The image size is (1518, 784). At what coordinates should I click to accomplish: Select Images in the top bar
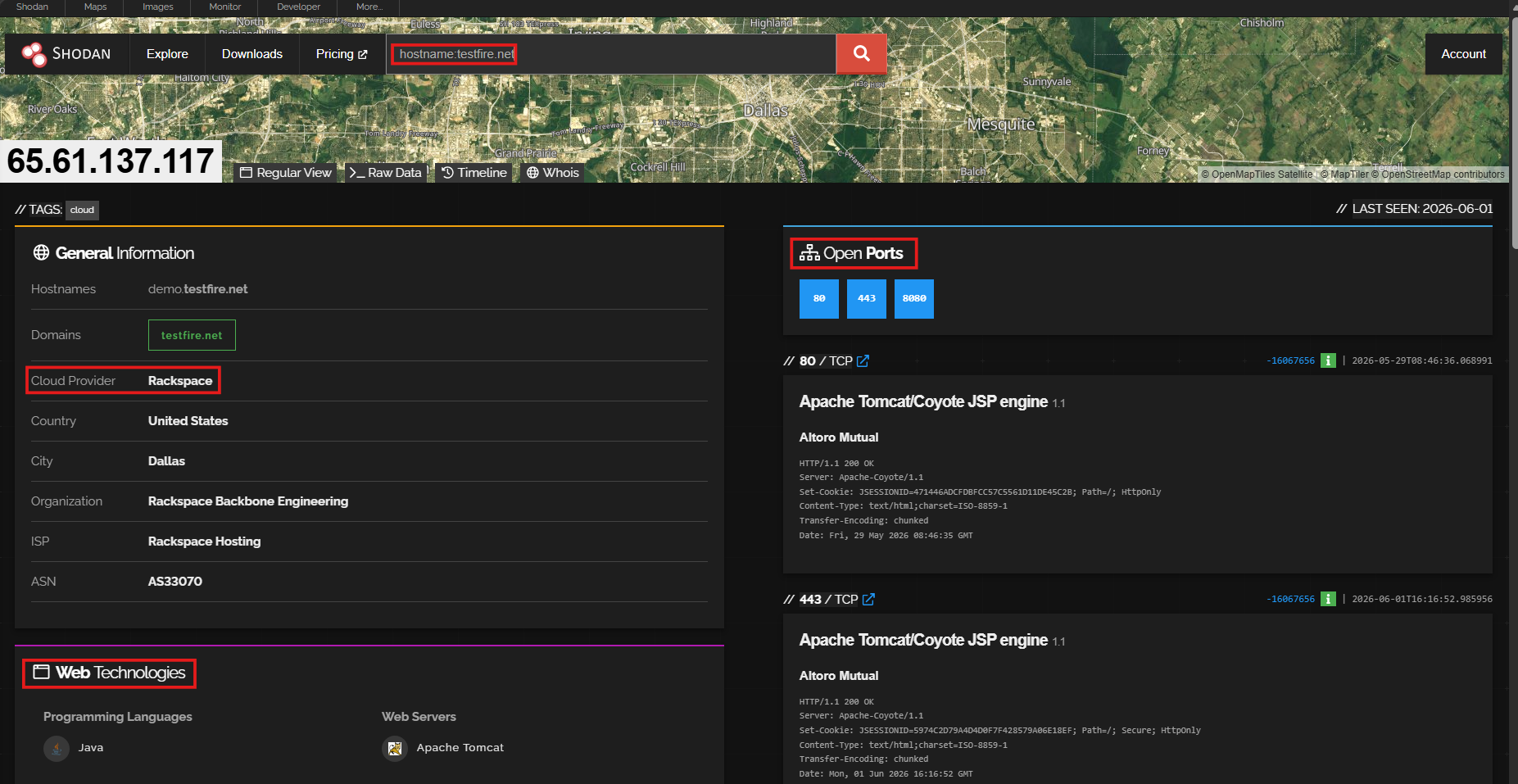tap(158, 7)
